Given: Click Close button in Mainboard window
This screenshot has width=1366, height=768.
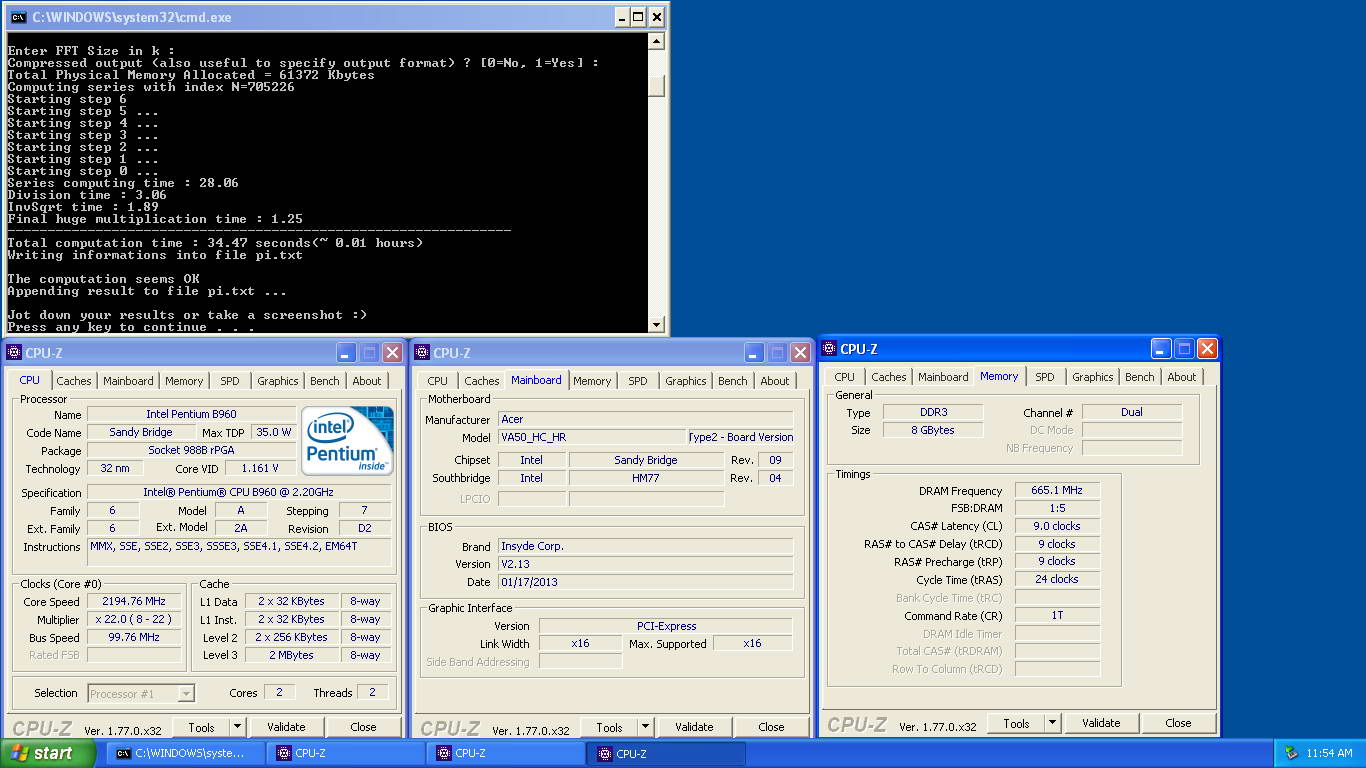Looking at the screenshot, I should (771, 727).
